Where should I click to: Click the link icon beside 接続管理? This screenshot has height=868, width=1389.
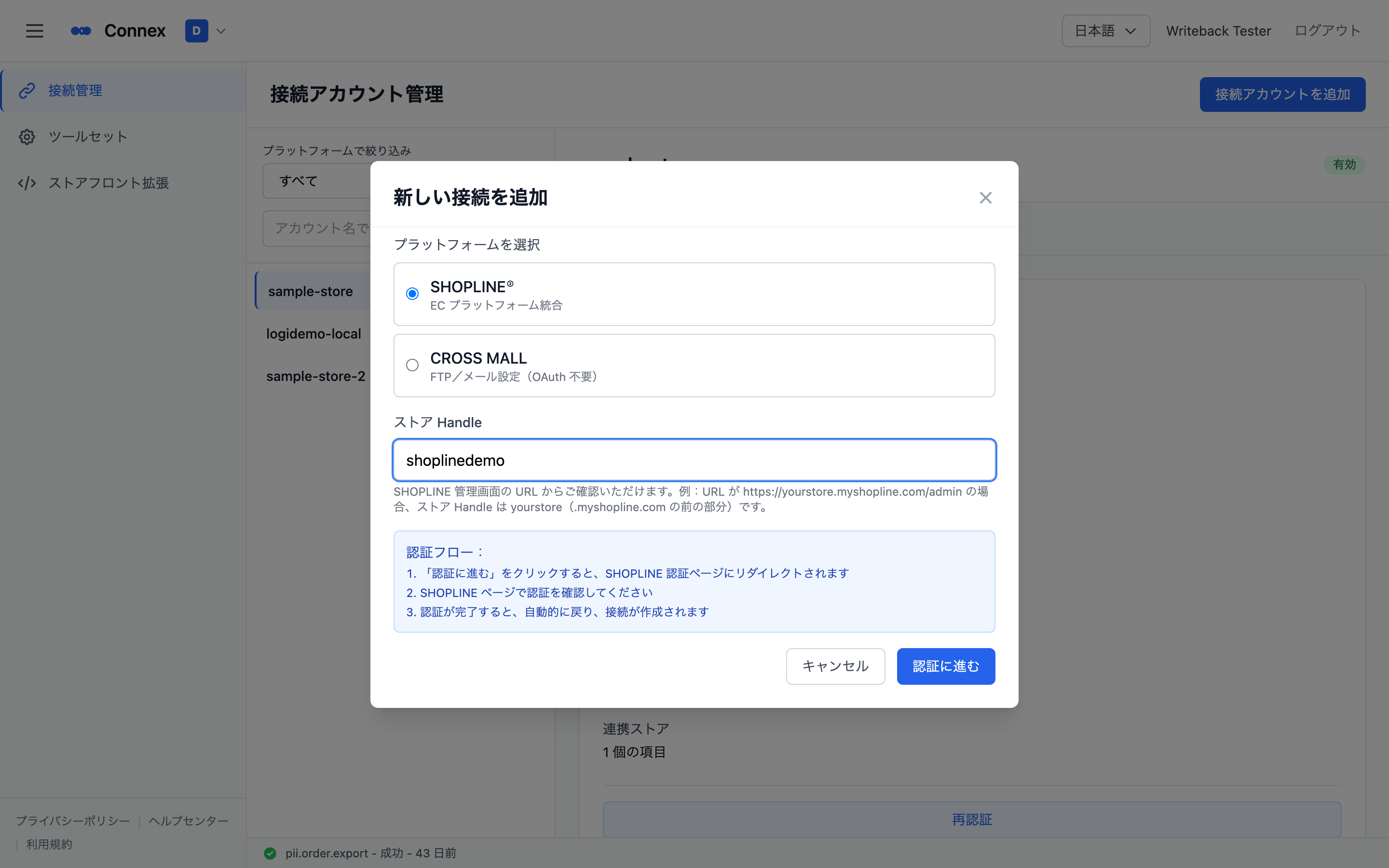pos(27,91)
